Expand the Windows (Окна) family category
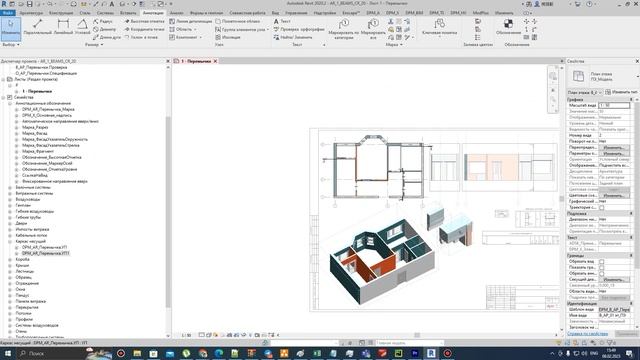The image size is (640, 360). click(10, 289)
